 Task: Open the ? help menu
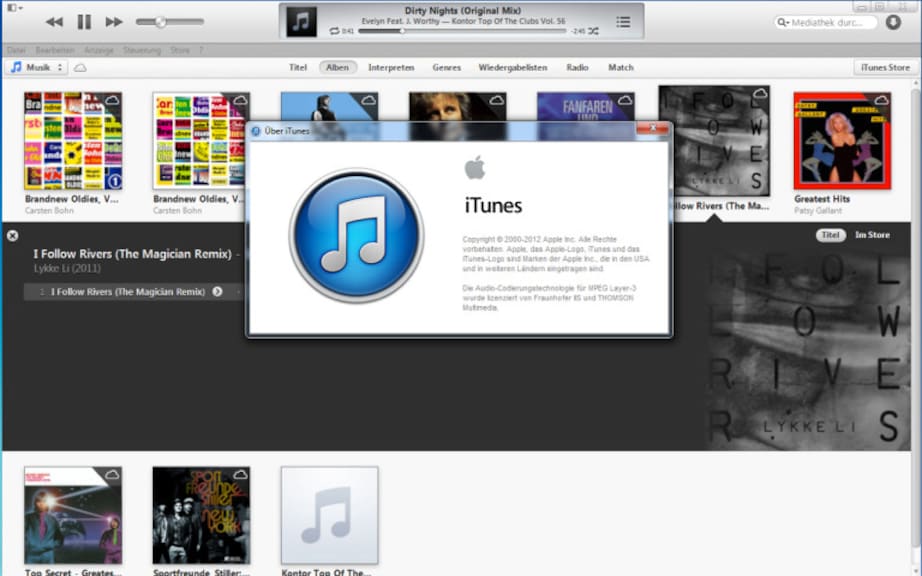click(201, 51)
